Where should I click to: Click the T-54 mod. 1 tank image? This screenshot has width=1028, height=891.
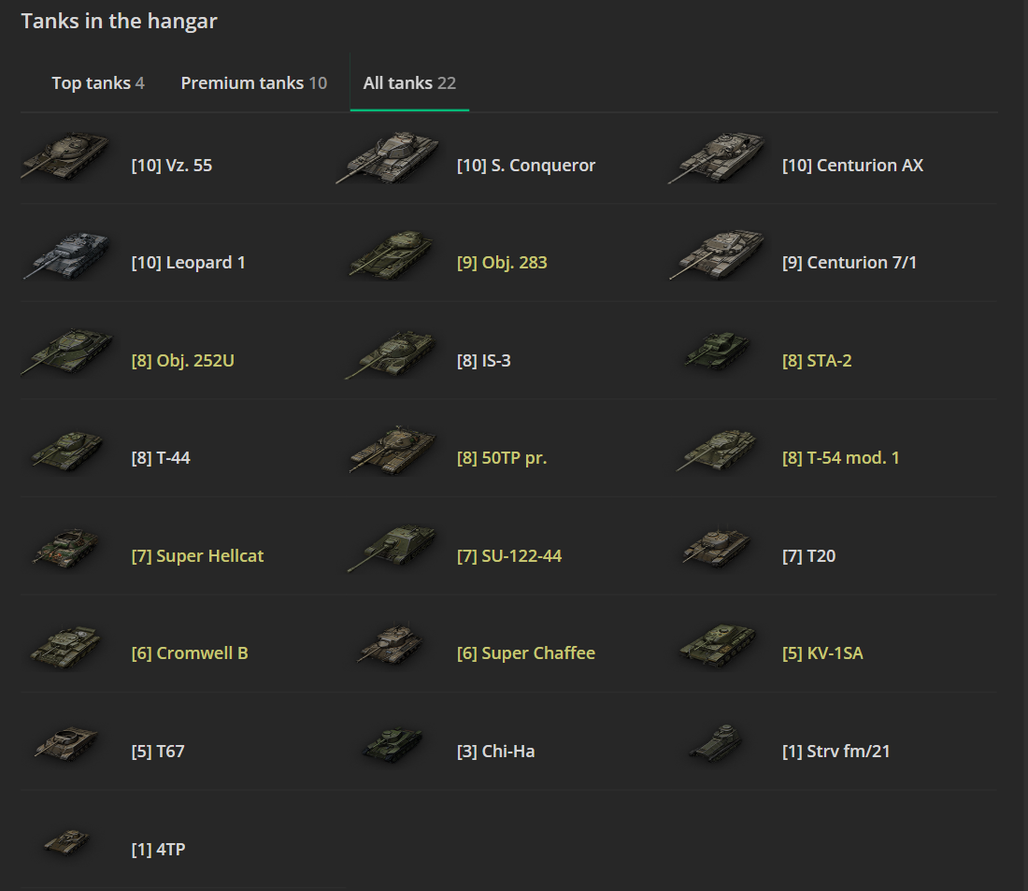[716, 450]
